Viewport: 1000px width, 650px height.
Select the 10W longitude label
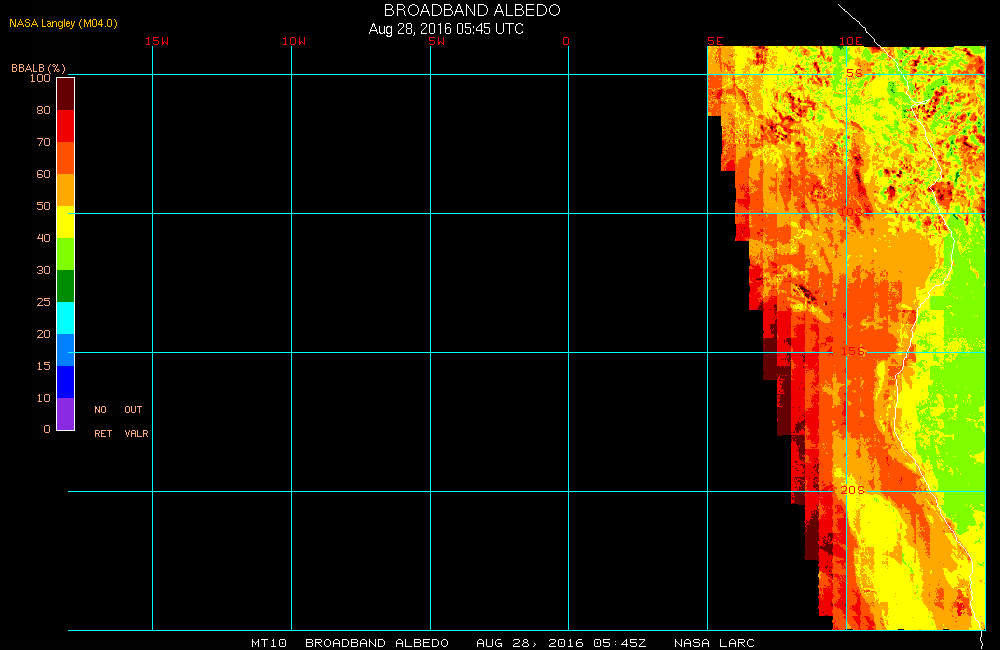point(294,41)
